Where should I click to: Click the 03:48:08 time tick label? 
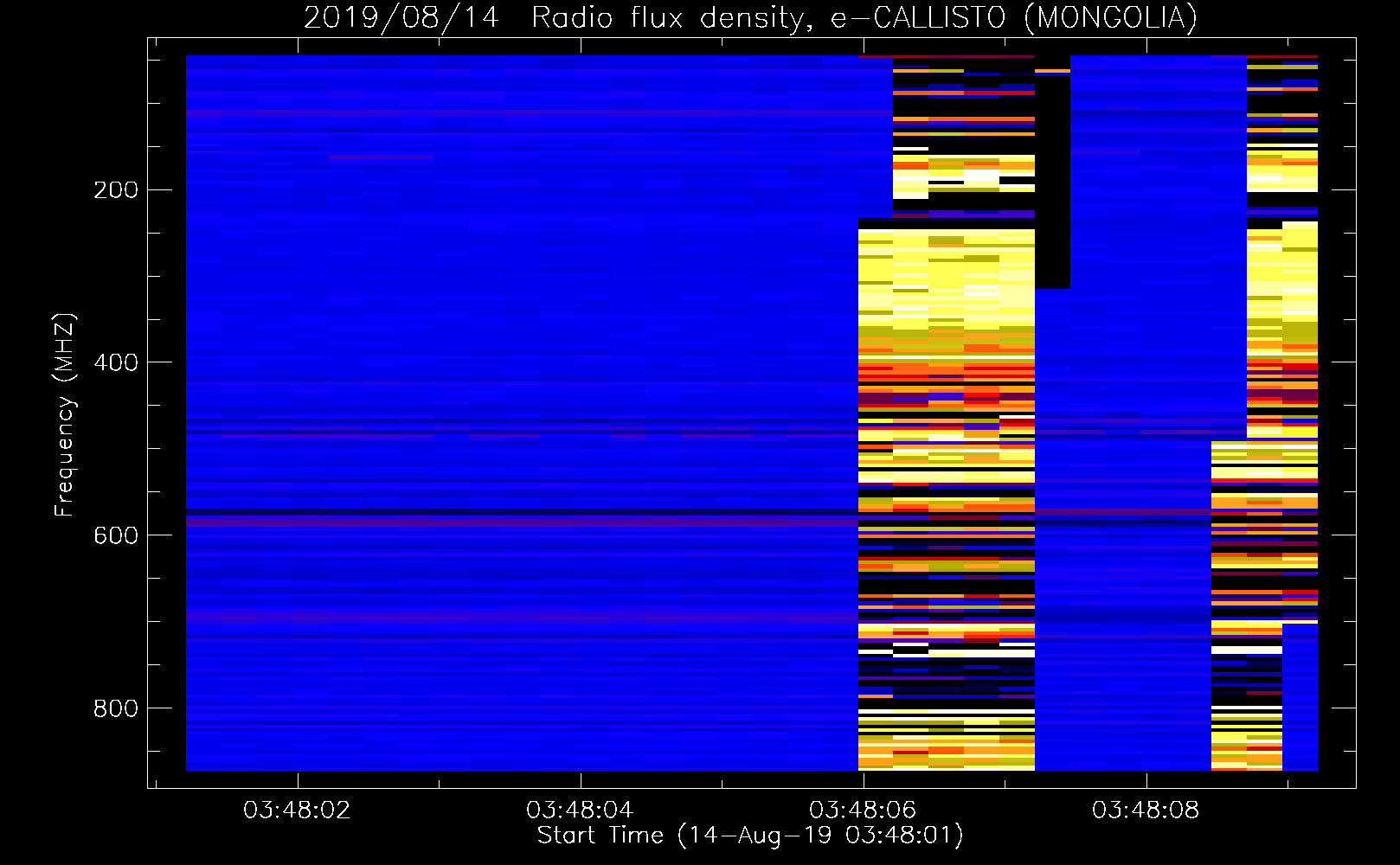1146,810
